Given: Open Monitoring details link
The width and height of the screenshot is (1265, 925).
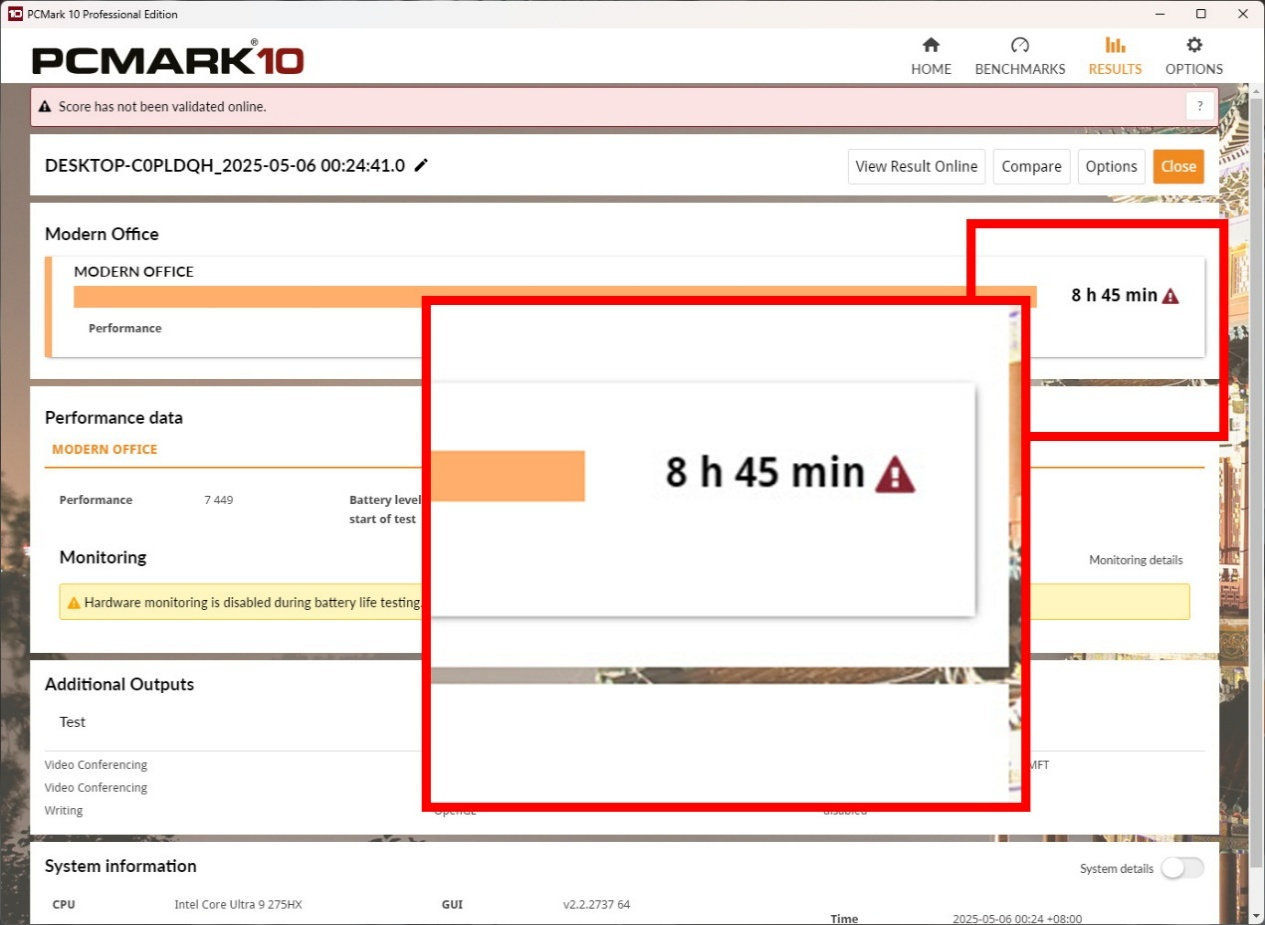Looking at the screenshot, I should click(x=1135, y=560).
